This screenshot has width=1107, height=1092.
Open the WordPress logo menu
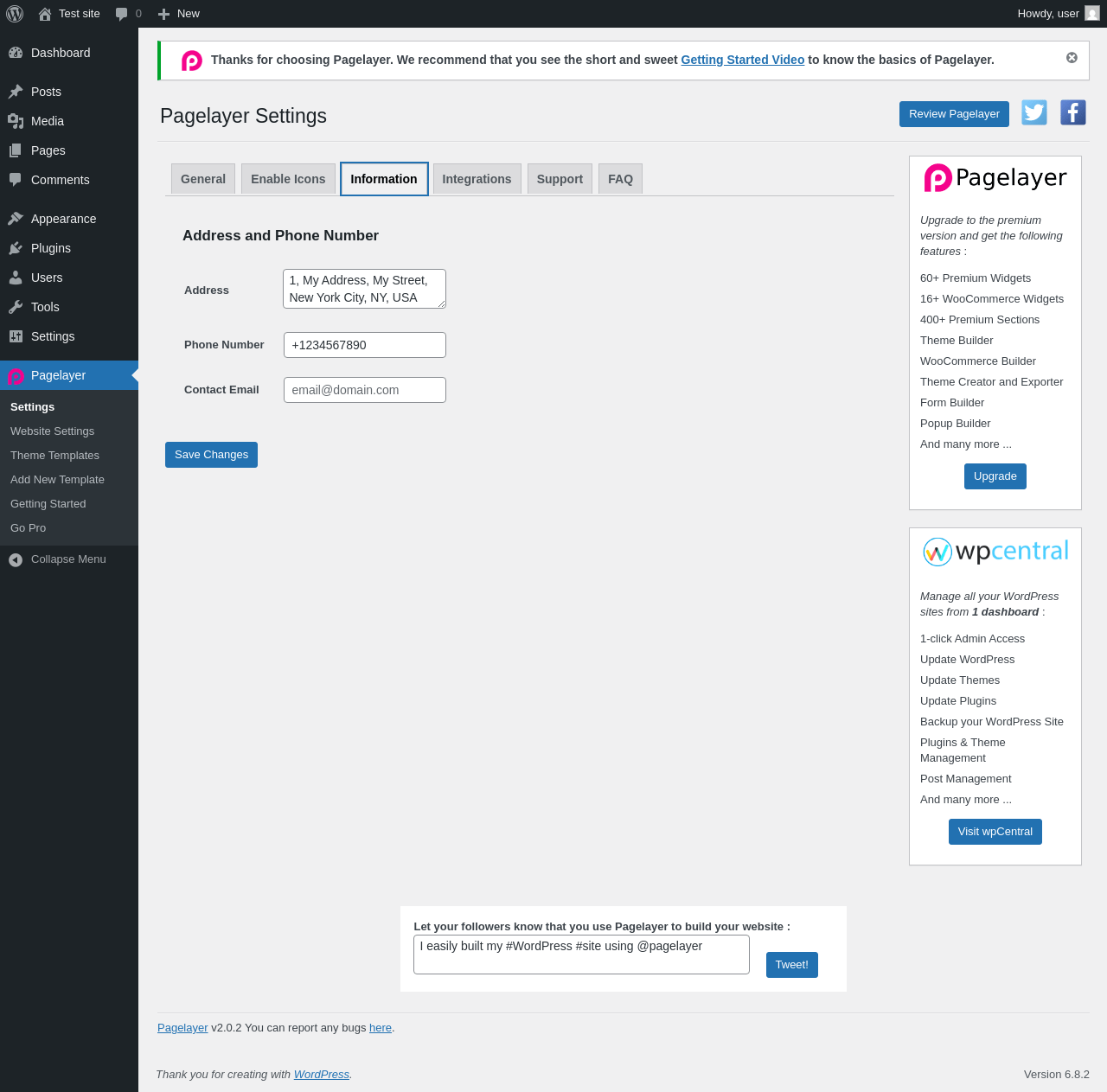pos(15,14)
